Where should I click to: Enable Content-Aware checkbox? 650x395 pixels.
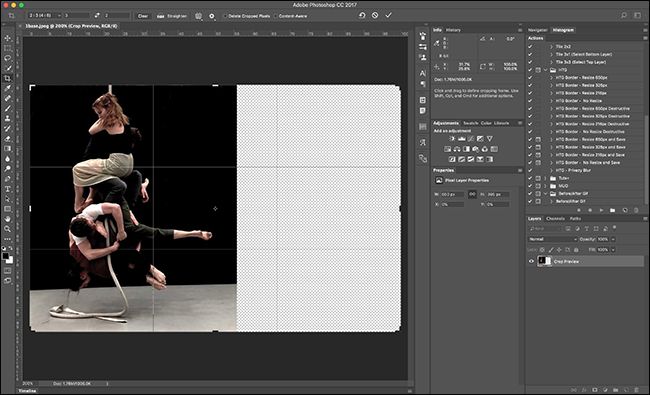(276, 16)
